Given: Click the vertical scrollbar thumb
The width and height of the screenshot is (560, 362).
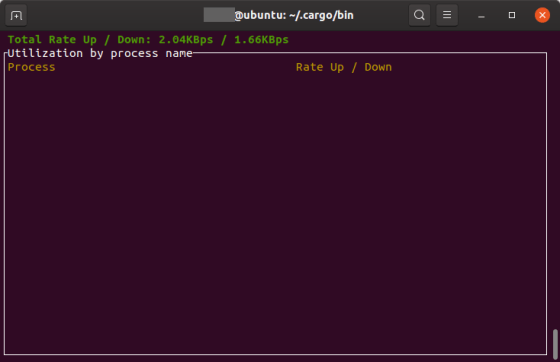Looking at the screenshot, I should tap(555, 345).
